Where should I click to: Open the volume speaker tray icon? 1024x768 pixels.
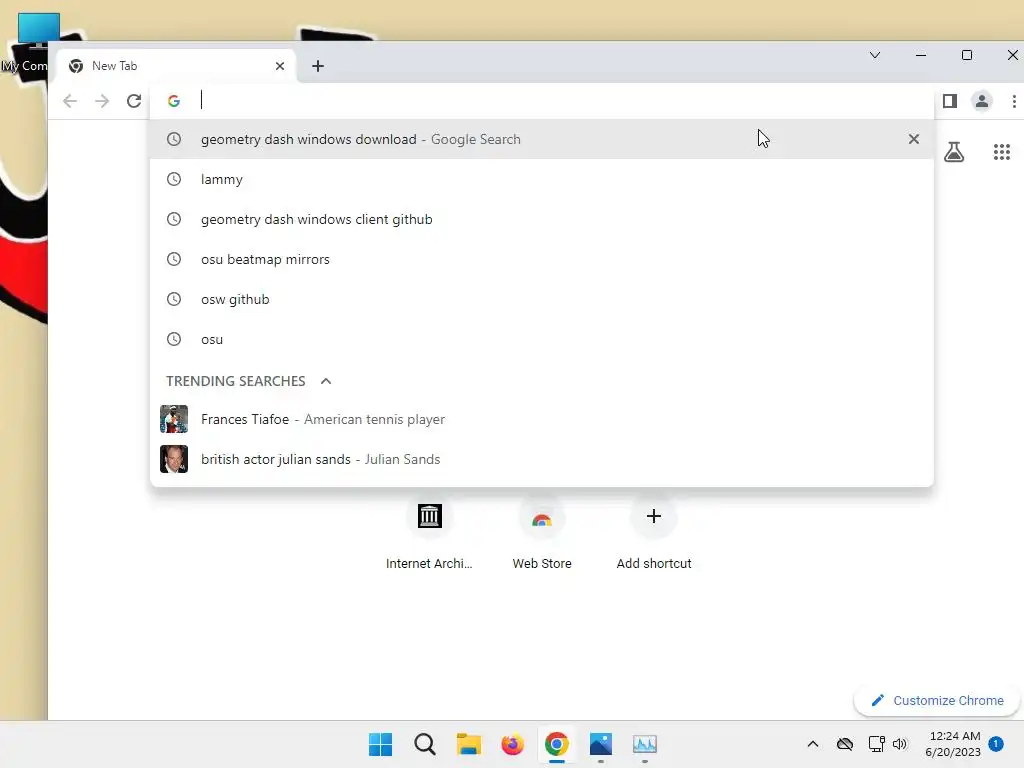[x=900, y=744]
